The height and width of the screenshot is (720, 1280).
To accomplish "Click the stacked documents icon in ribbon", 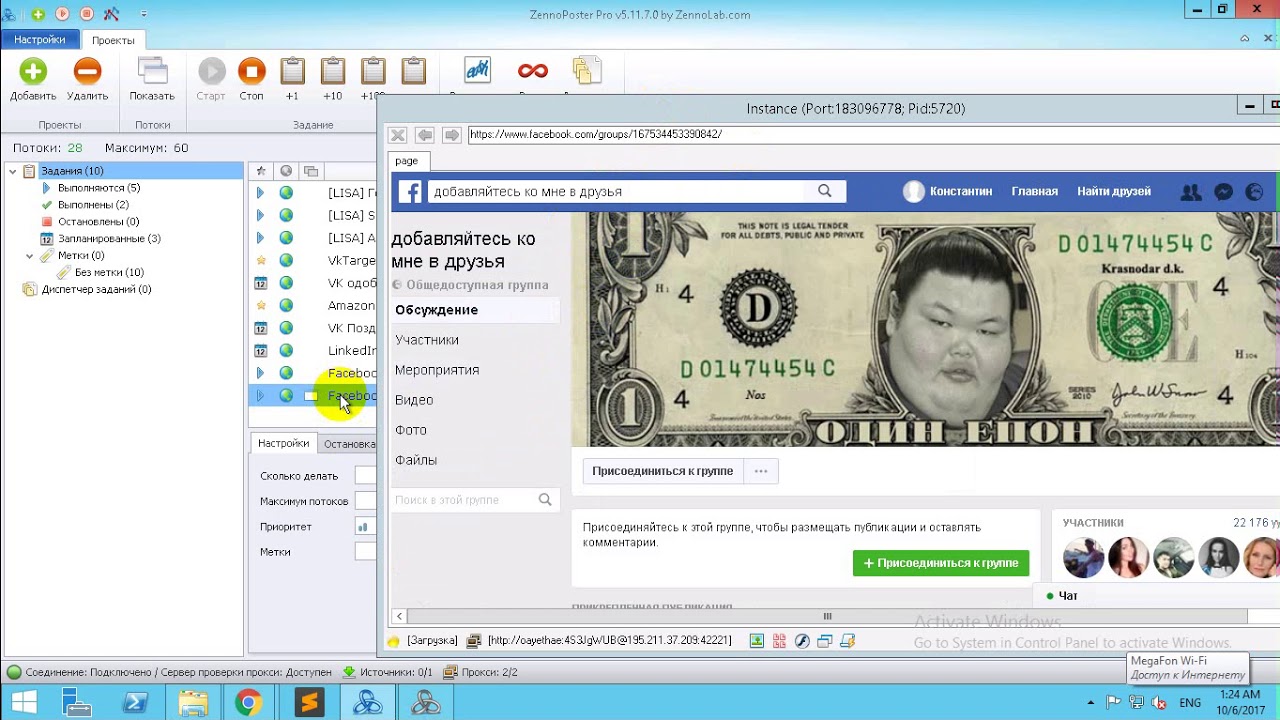I will (586, 70).
